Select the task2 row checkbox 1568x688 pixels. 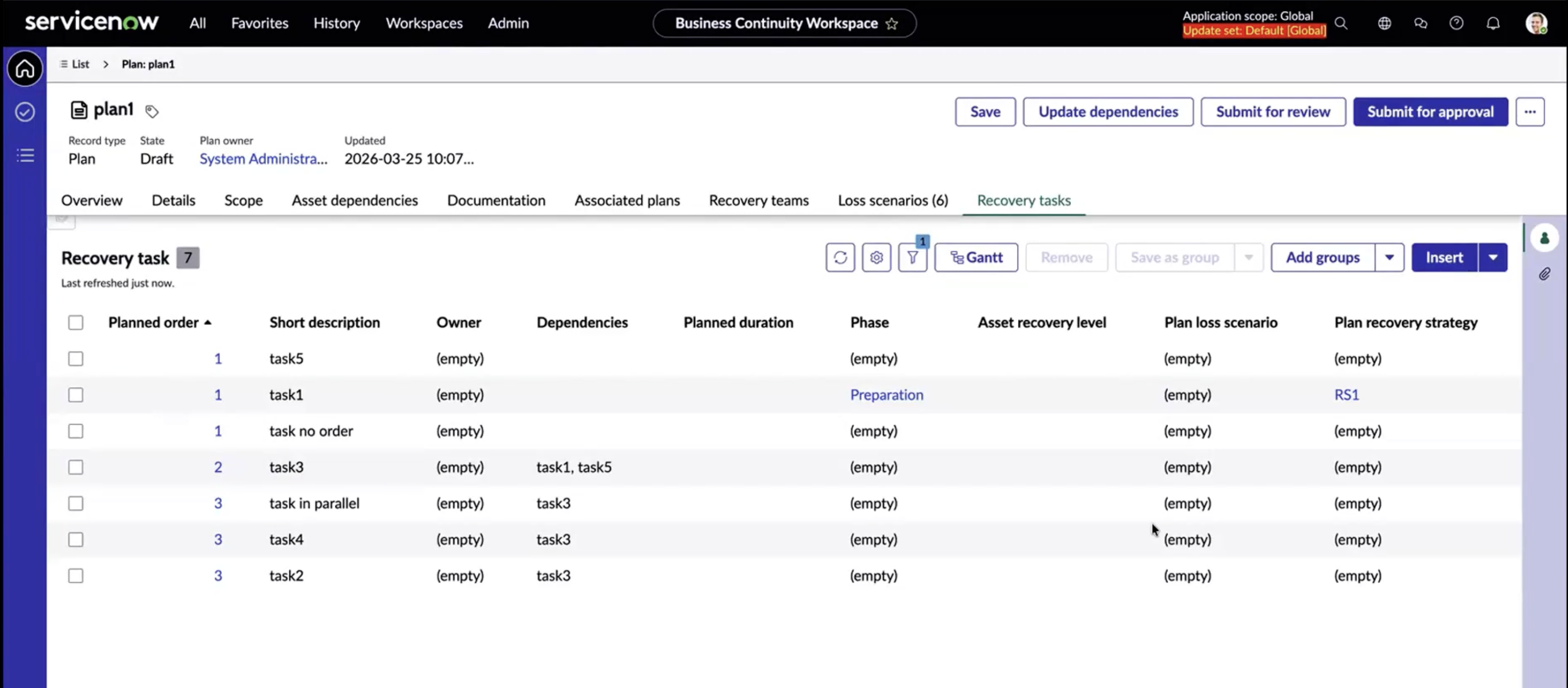[76, 576]
